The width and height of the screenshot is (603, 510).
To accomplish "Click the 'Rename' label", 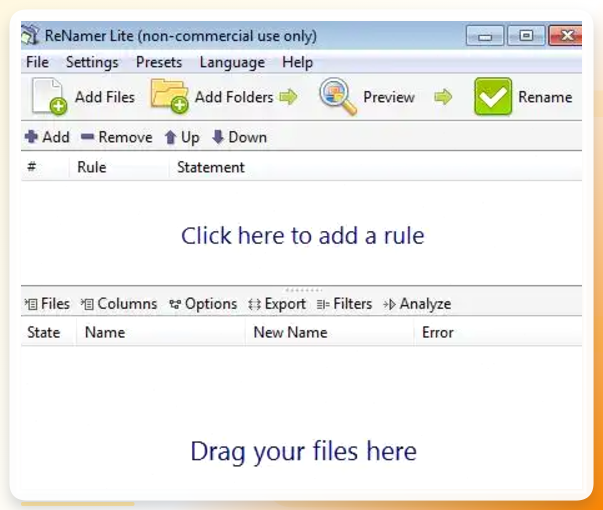I will pos(545,97).
